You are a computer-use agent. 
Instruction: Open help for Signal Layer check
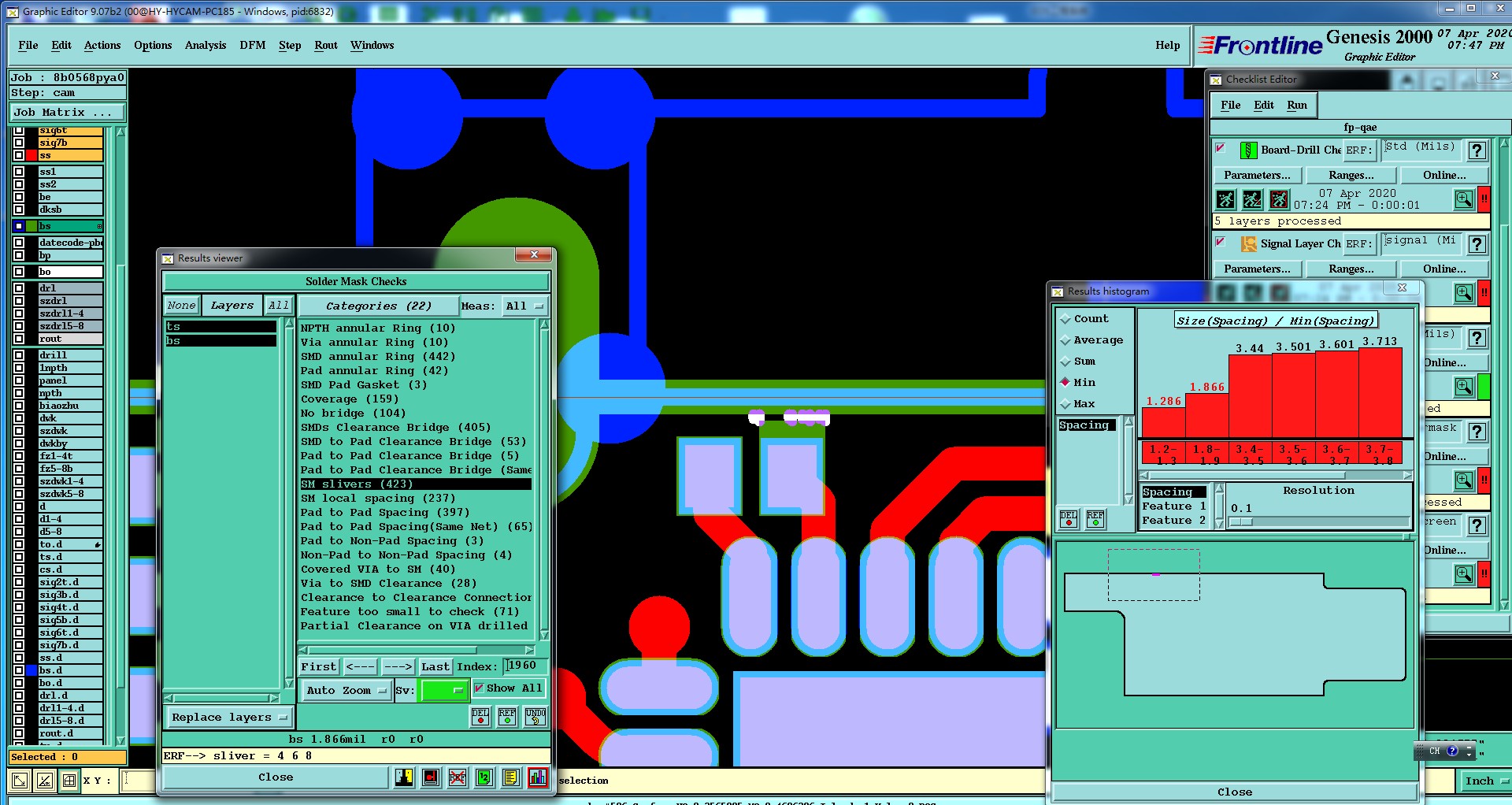(1477, 244)
